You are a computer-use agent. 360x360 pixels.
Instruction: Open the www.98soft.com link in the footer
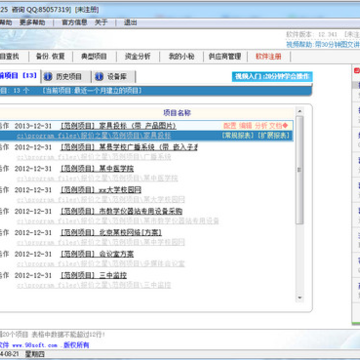[35, 345]
